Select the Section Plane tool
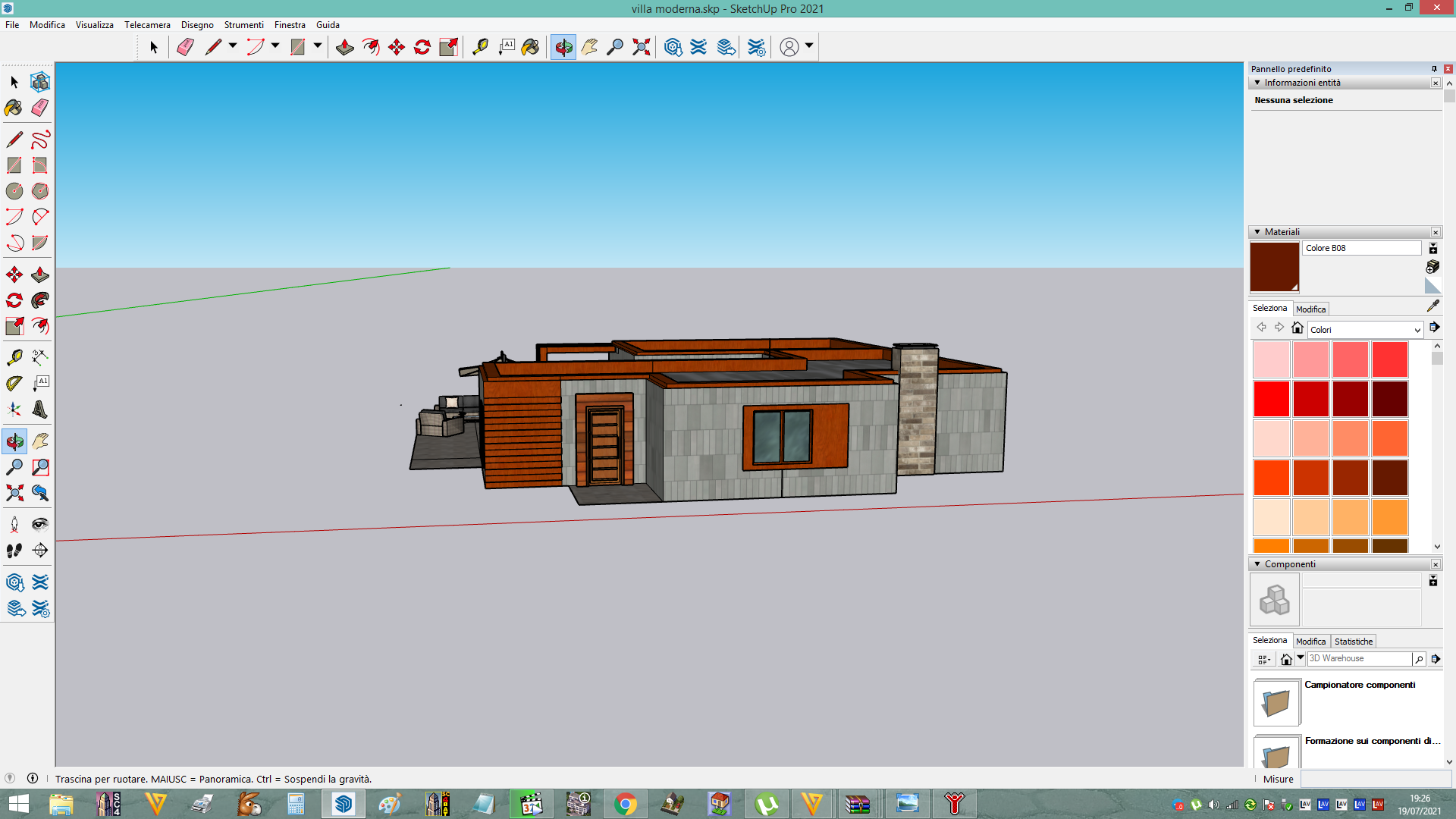 coord(40,551)
